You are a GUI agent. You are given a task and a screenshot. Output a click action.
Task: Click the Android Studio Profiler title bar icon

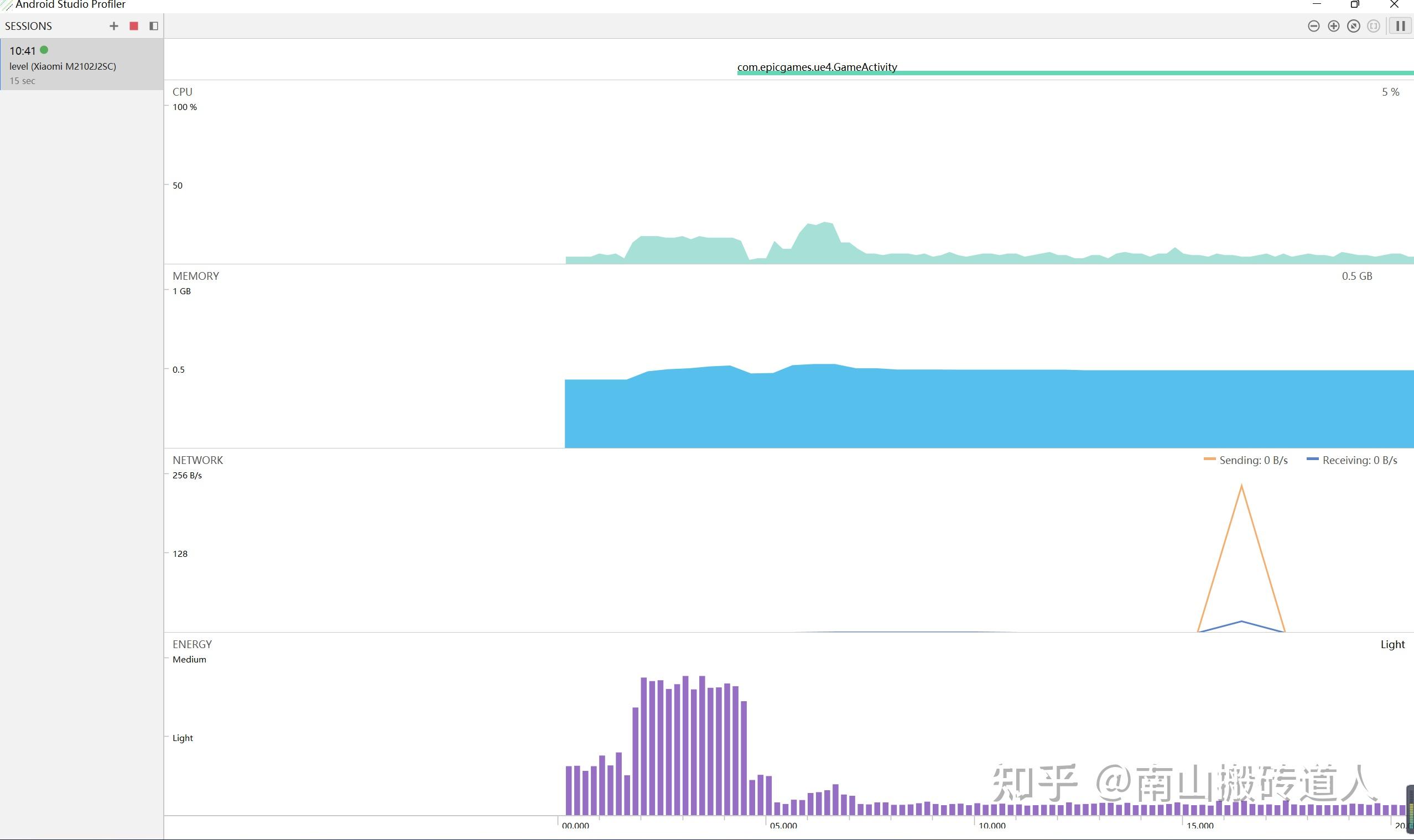click(6, 4)
